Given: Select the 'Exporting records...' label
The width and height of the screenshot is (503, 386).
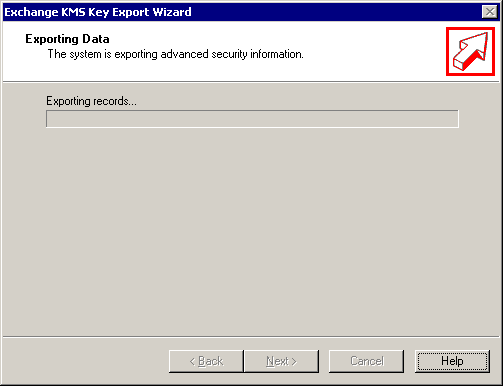Looking at the screenshot, I should [91, 101].
